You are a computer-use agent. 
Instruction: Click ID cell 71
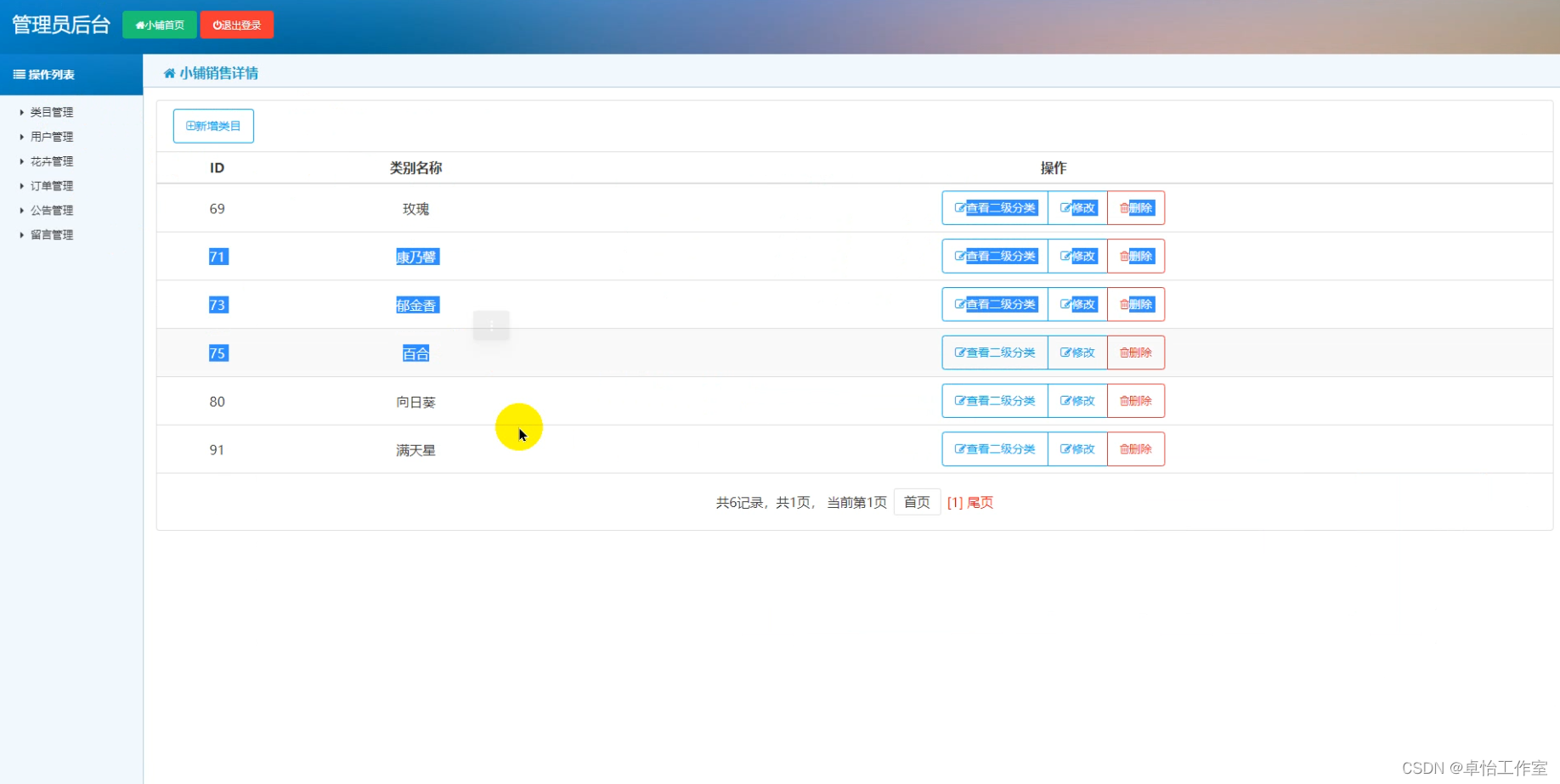coord(218,257)
